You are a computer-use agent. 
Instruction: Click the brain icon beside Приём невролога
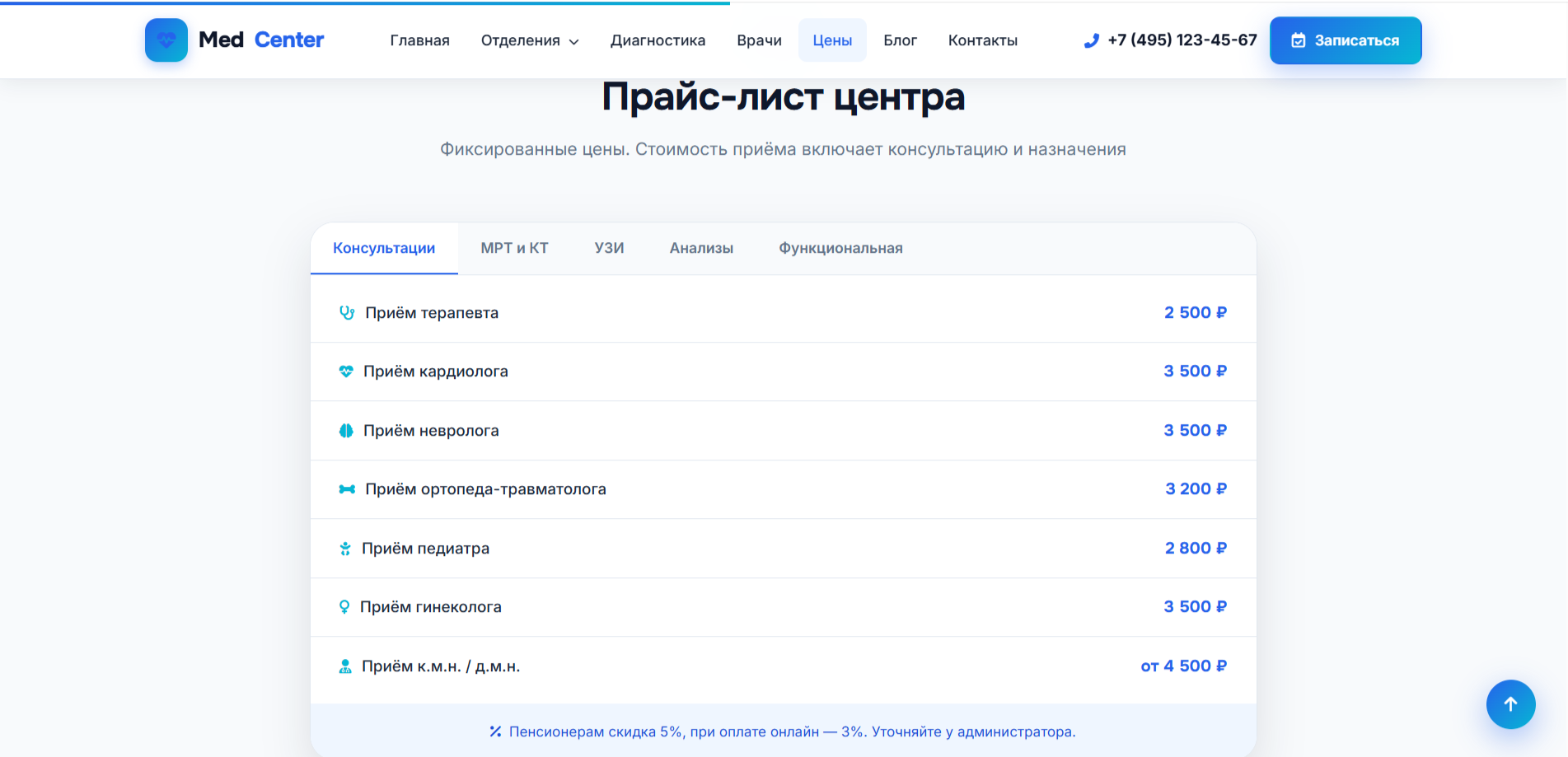346,431
